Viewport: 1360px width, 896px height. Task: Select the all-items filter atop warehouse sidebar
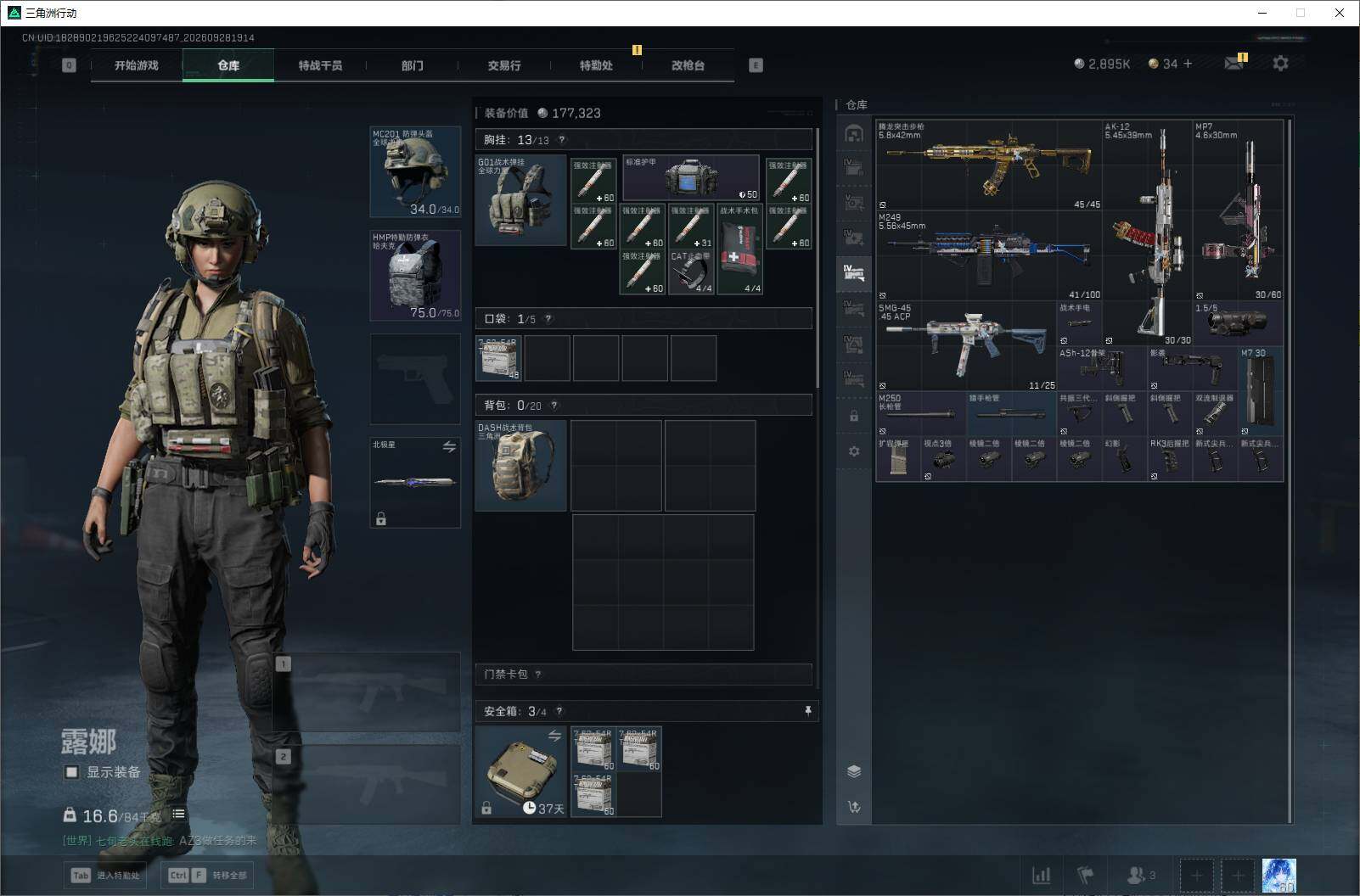coord(854,133)
